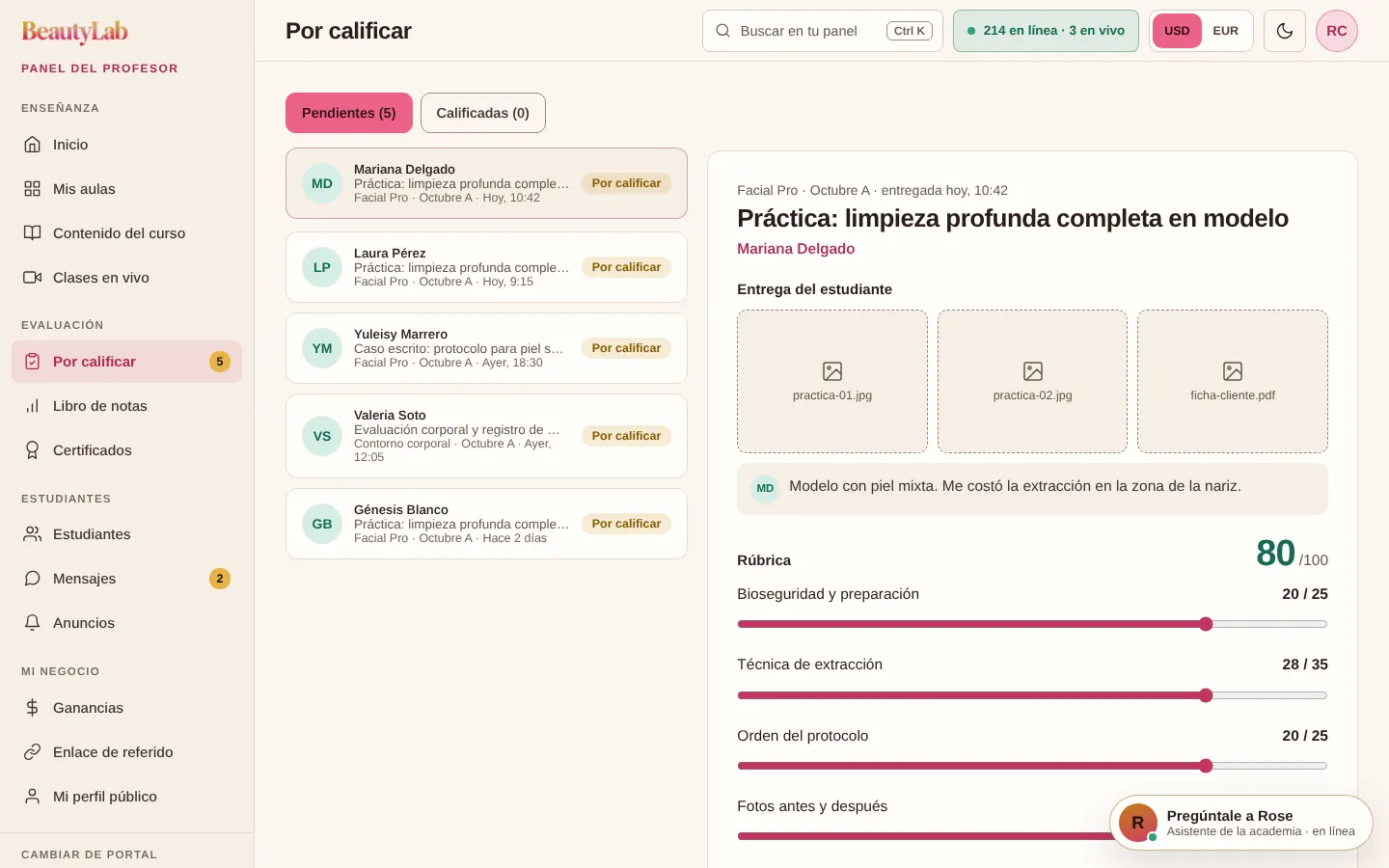
Task: Open Mariana Delgado student name link
Action: click(x=796, y=249)
